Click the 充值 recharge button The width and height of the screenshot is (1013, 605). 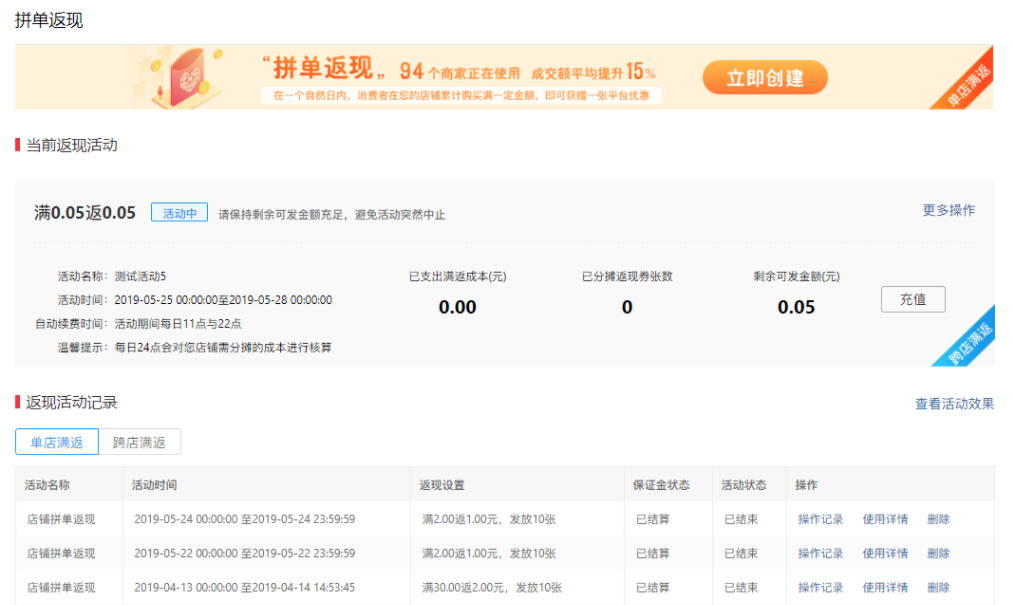click(x=912, y=299)
